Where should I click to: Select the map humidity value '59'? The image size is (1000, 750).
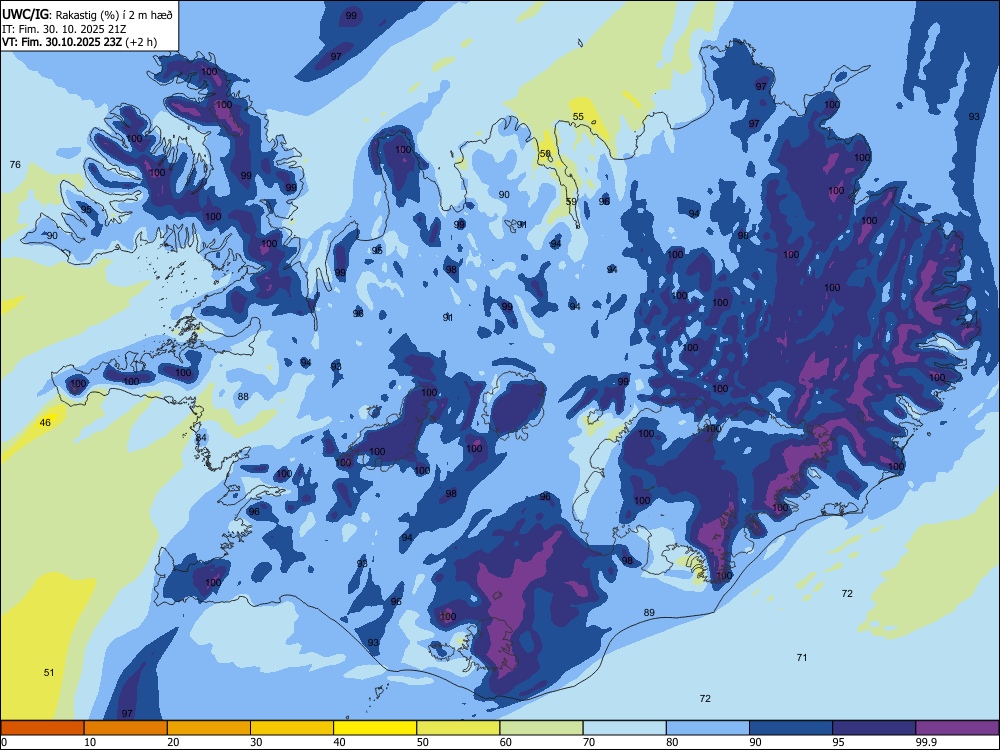pos(571,202)
